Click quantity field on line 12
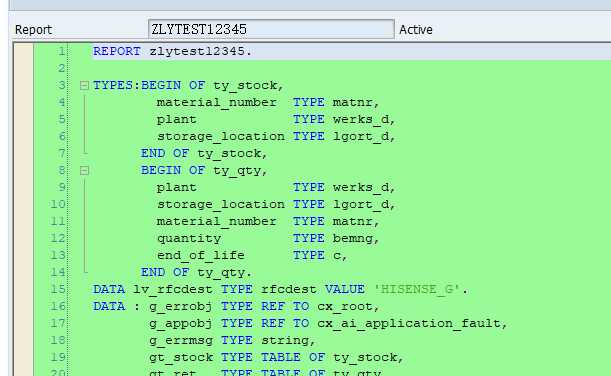611x376 pixels. pyautogui.click(x=189, y=238)
